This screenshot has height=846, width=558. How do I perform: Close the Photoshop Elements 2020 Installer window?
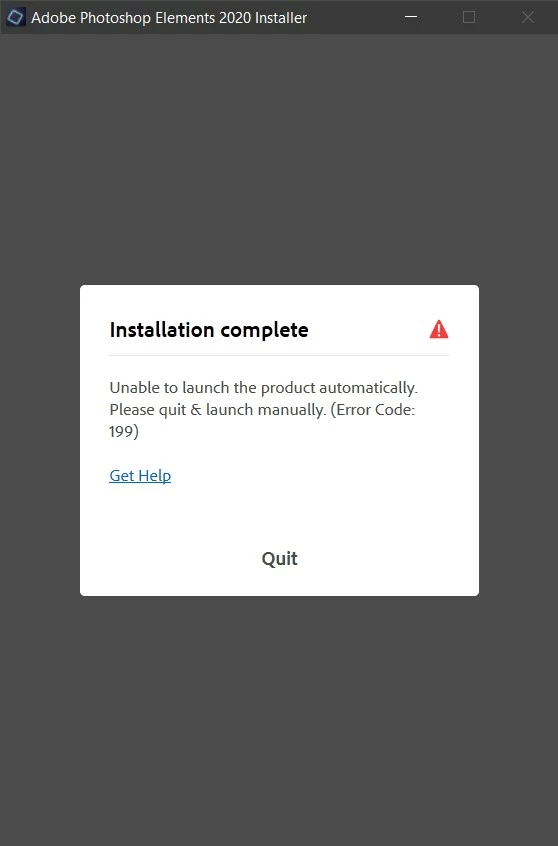coord(528,17)
